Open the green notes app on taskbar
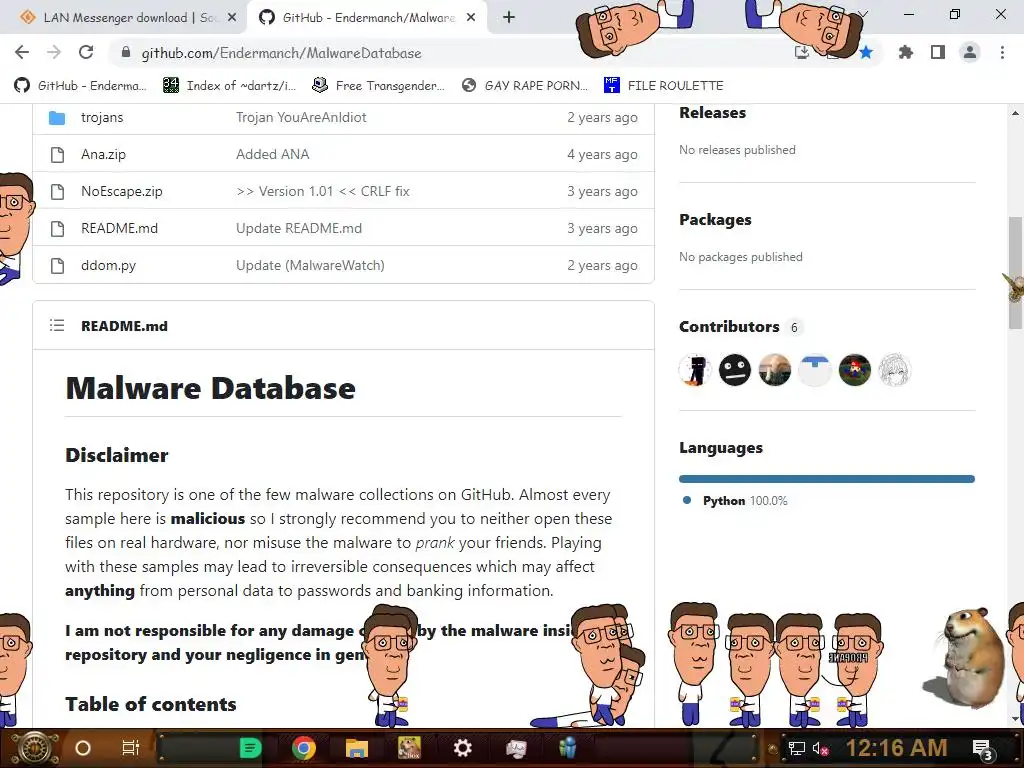 point(250,748)
